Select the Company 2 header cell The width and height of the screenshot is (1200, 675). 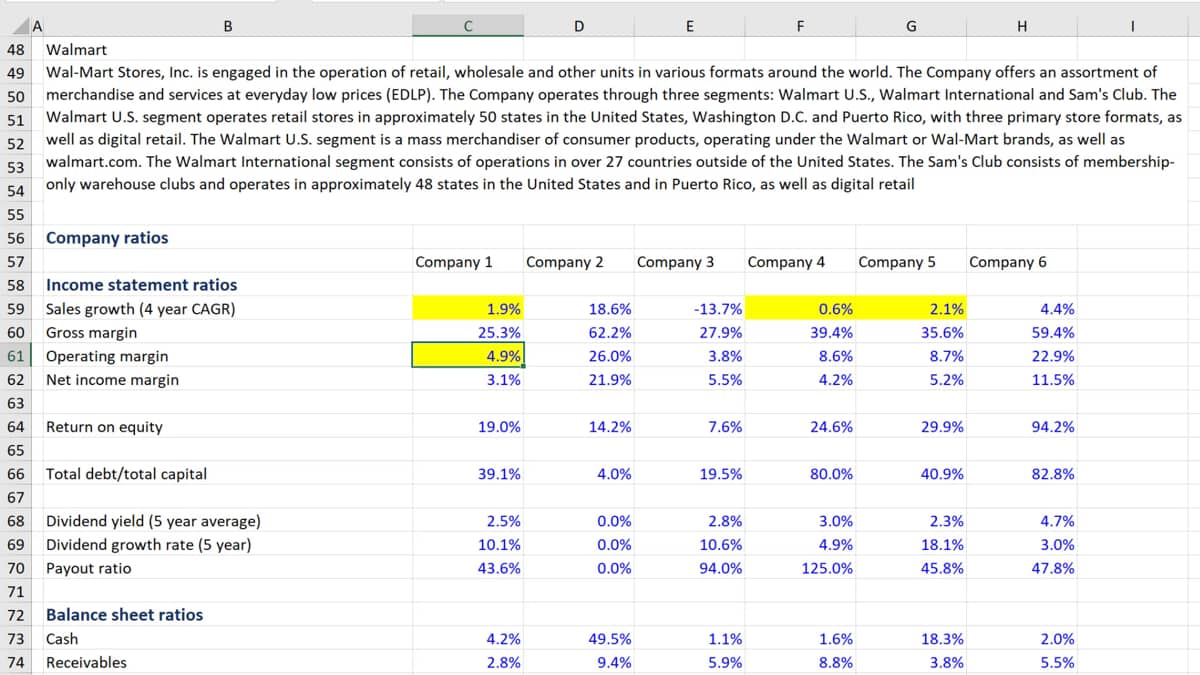point(579,262)
